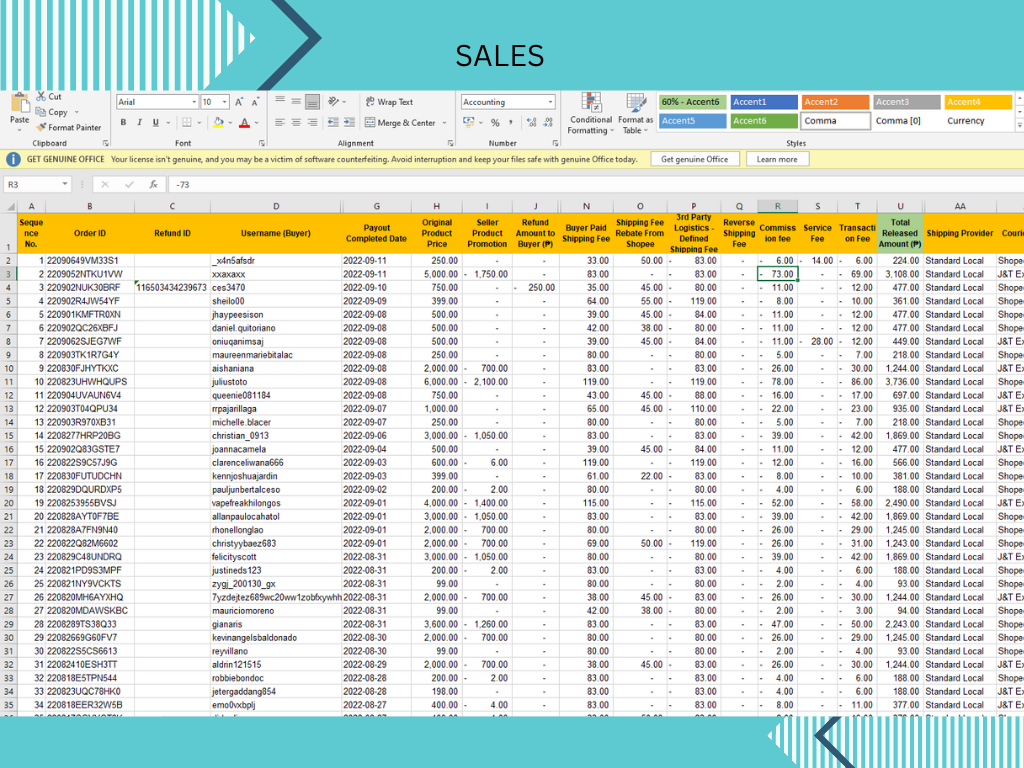Select the row 10 header
1024x768 pixels.
[8, 368]
